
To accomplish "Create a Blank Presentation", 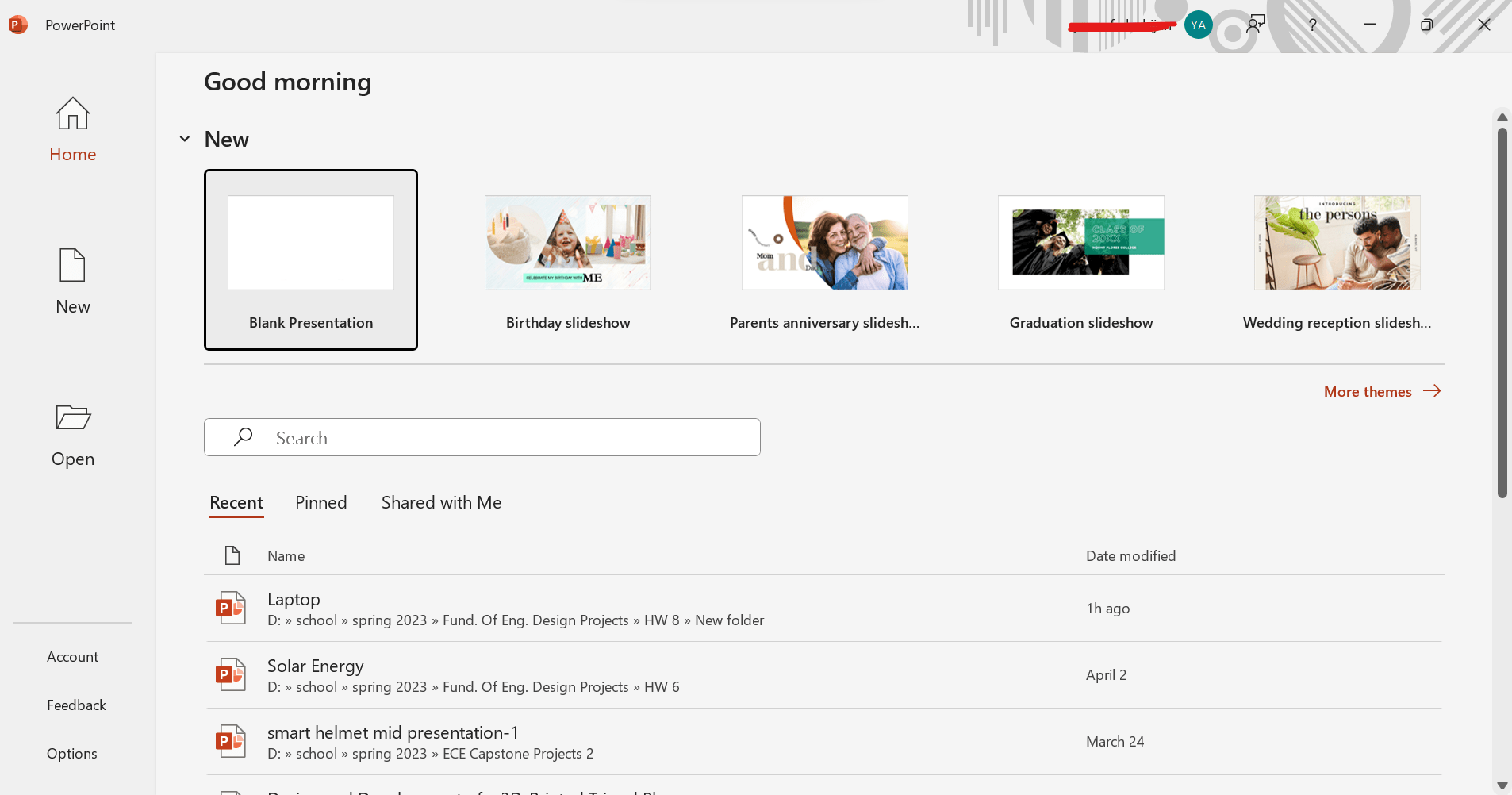I will click(x=311, y=259).
